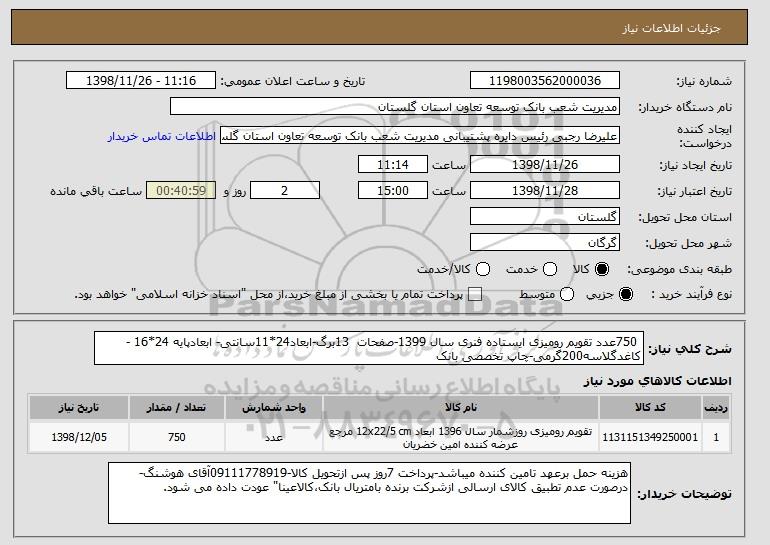Click the 15:00 validity time field

pos(393,191)
